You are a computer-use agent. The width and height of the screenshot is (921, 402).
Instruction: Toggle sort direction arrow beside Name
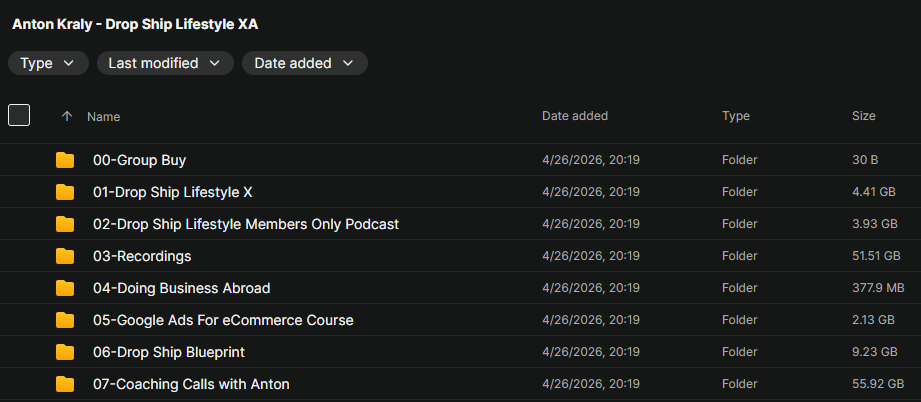coord(67,116)
